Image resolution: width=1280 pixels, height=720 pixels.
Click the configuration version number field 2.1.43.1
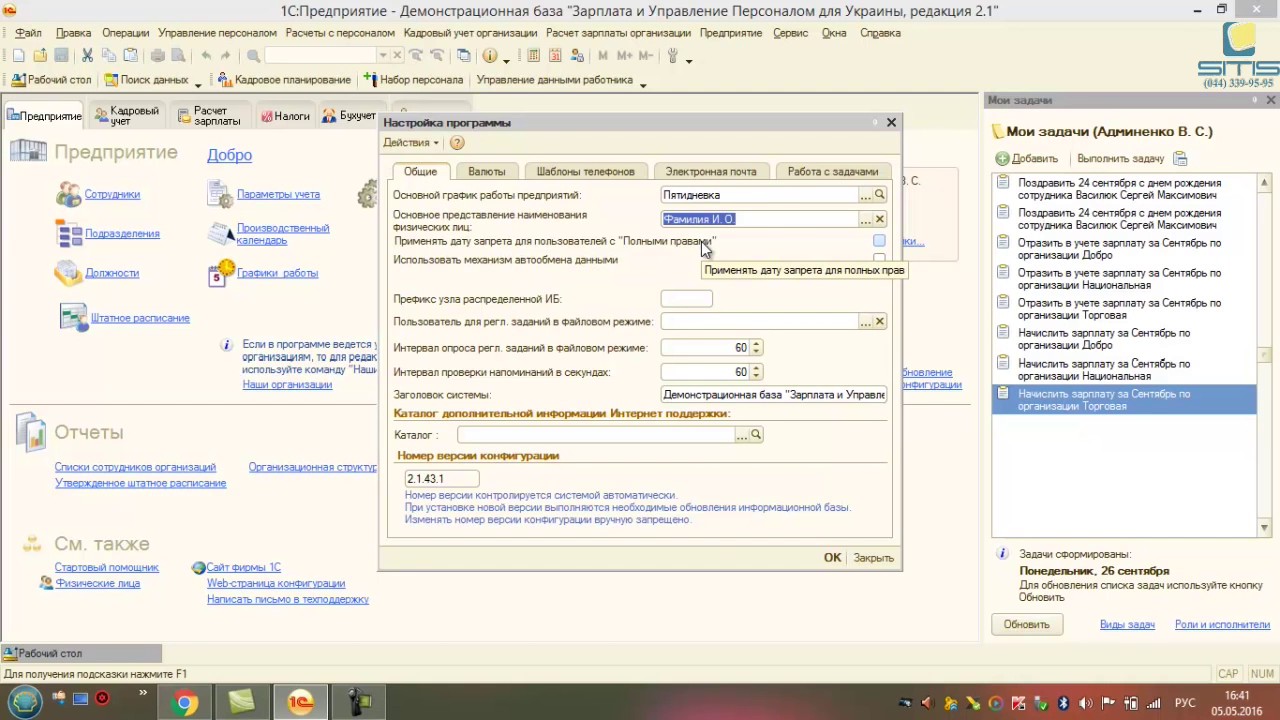[441, 479]
